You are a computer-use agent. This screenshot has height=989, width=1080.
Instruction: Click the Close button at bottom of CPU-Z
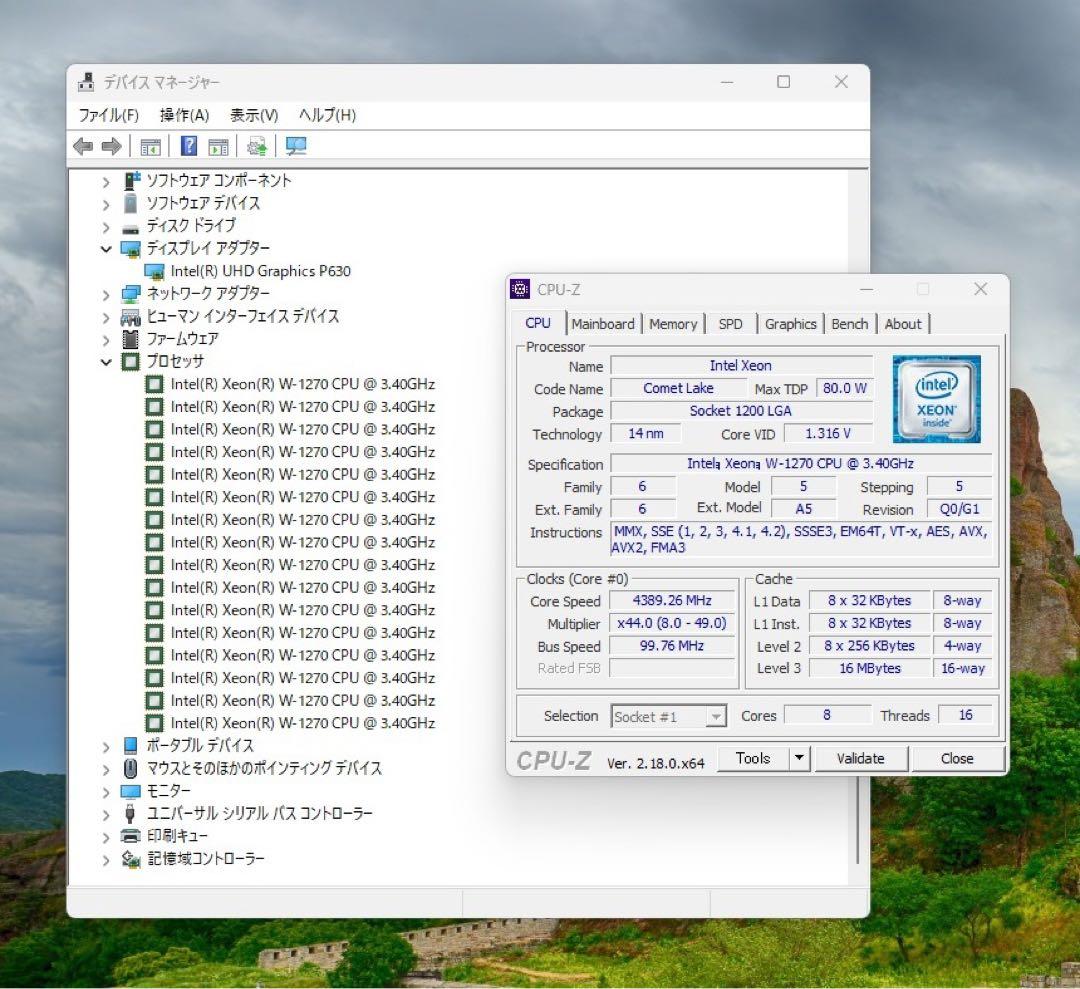[957, 758]
